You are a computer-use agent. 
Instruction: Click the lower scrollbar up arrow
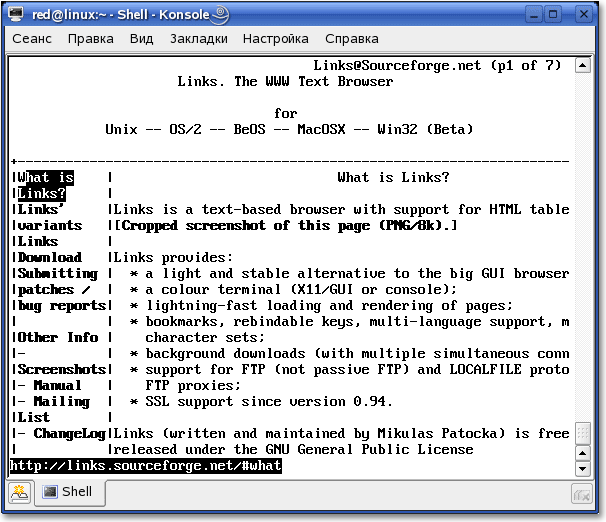tap(582, 453)
